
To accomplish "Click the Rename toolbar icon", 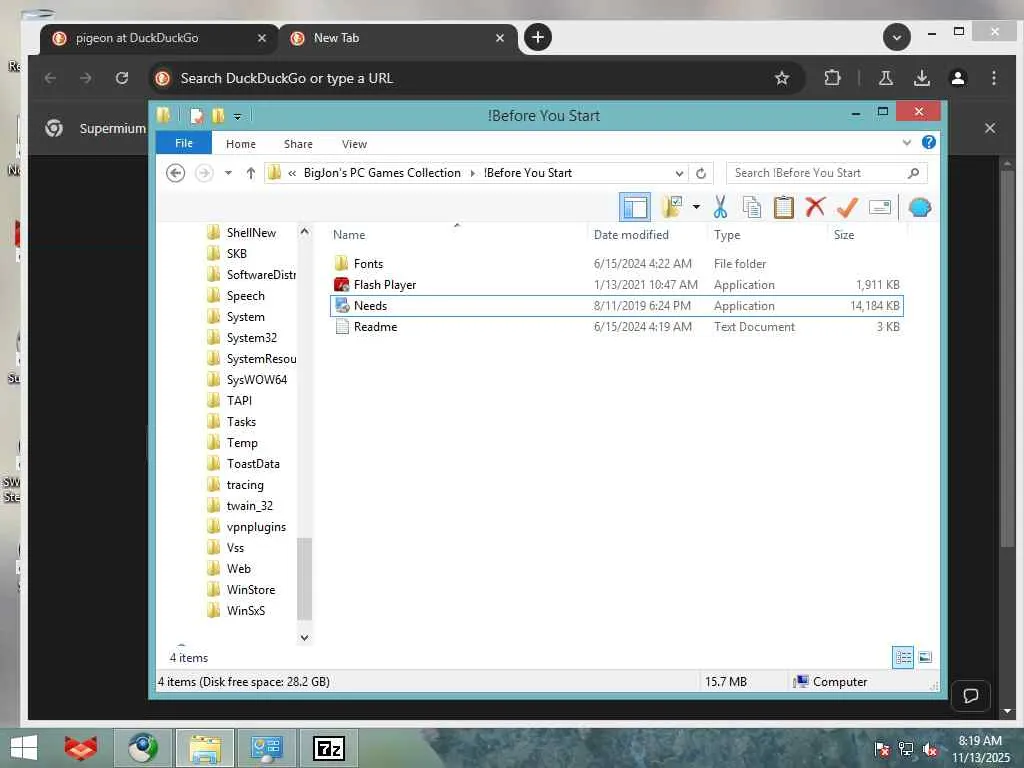I will click(880, 208).
